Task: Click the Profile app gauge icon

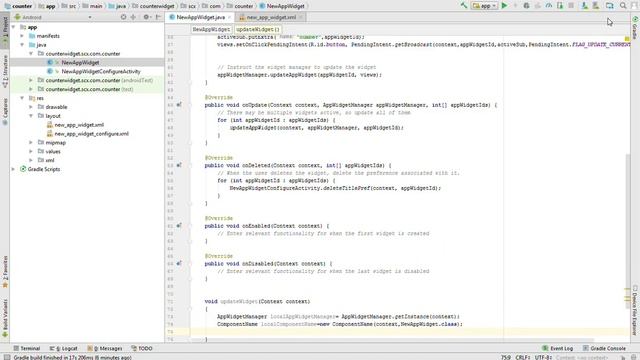Action: (x=549, y=6)
